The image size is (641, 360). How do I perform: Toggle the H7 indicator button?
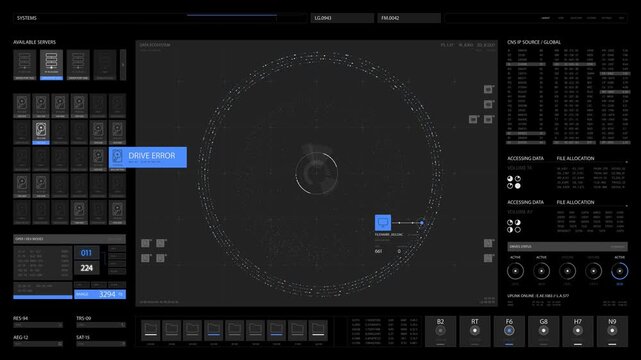[x=578, y=331]
